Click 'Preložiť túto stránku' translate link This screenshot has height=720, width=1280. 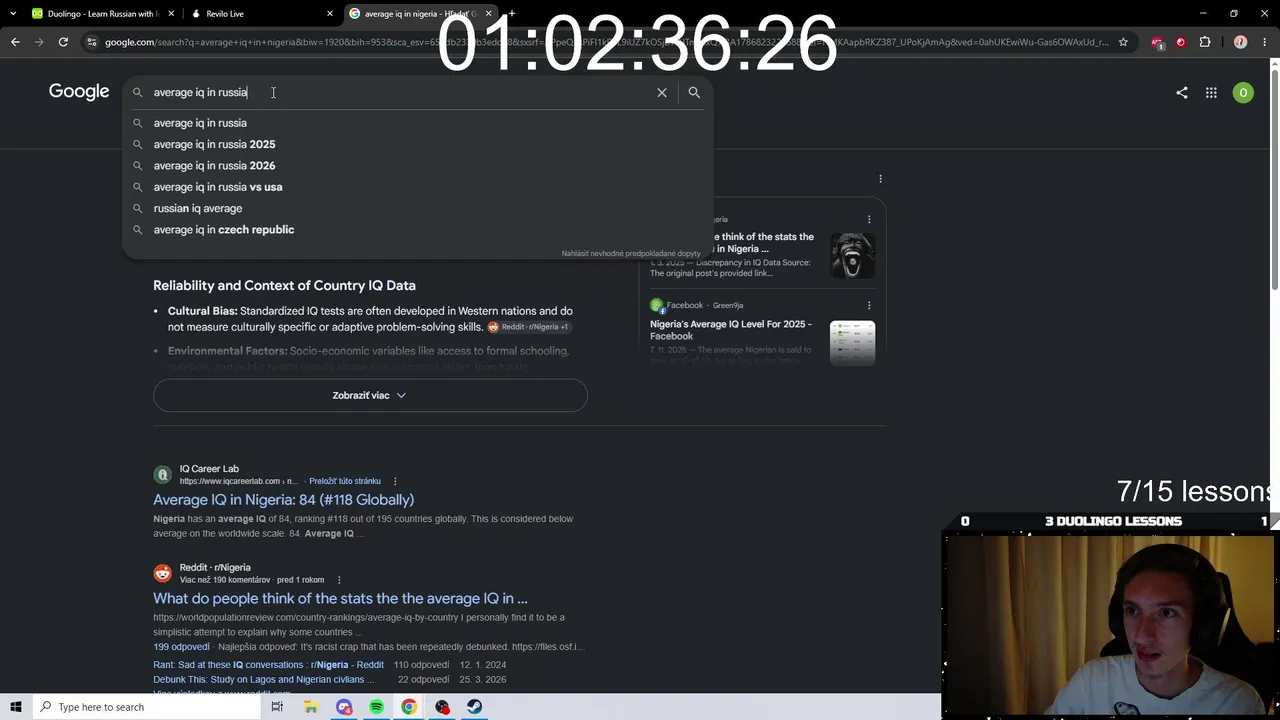point(344,481)
